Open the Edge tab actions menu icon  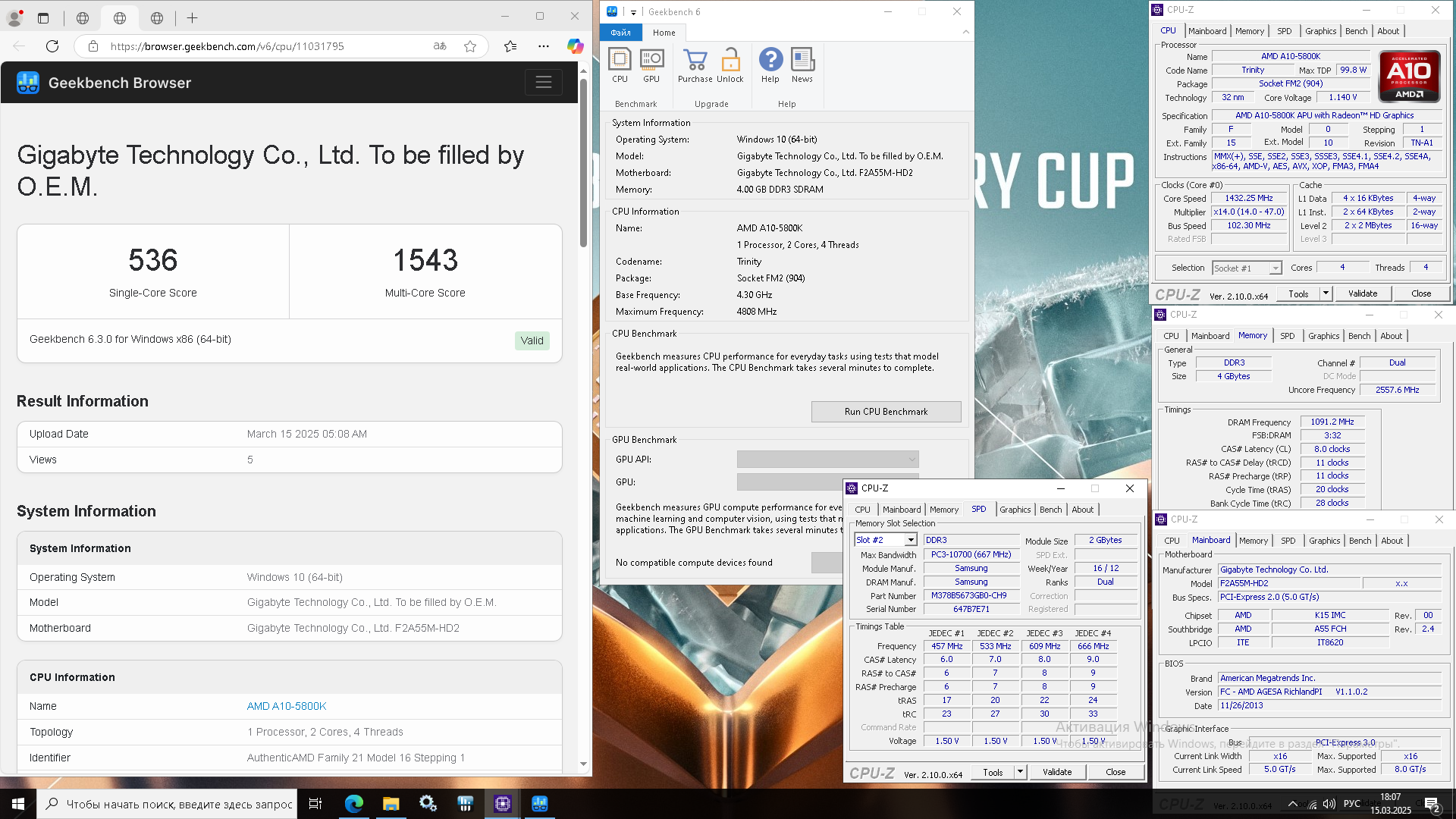[x=43, y=17]
